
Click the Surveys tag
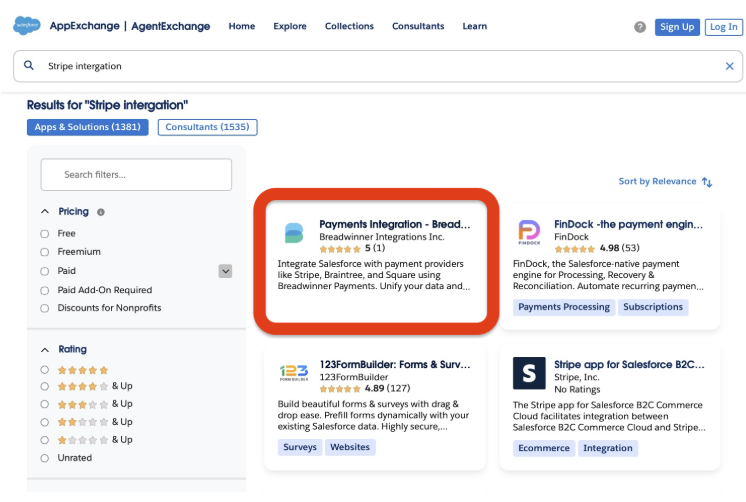[x=300, y=447]
